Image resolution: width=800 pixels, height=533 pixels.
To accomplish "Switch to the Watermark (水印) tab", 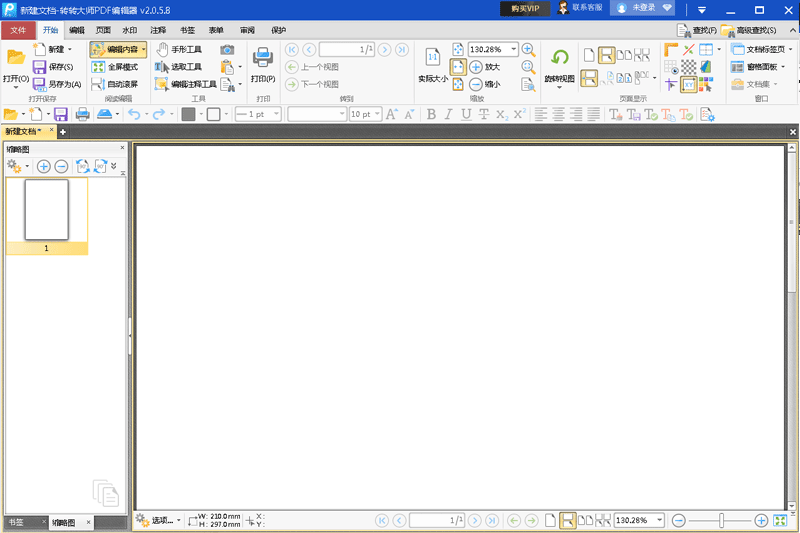I will pos(129,30).
